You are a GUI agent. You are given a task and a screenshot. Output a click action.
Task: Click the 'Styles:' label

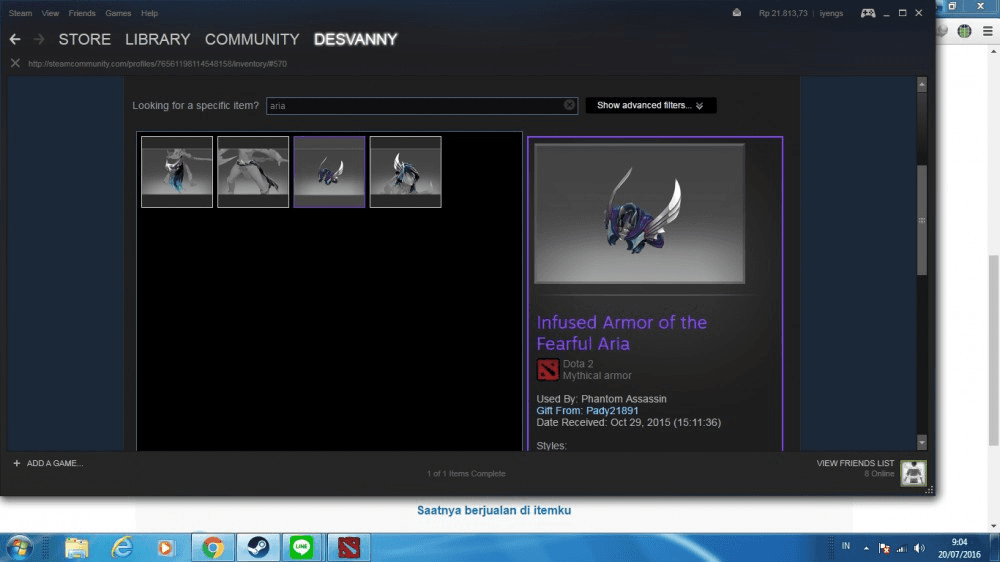click(x=552, y=445)
